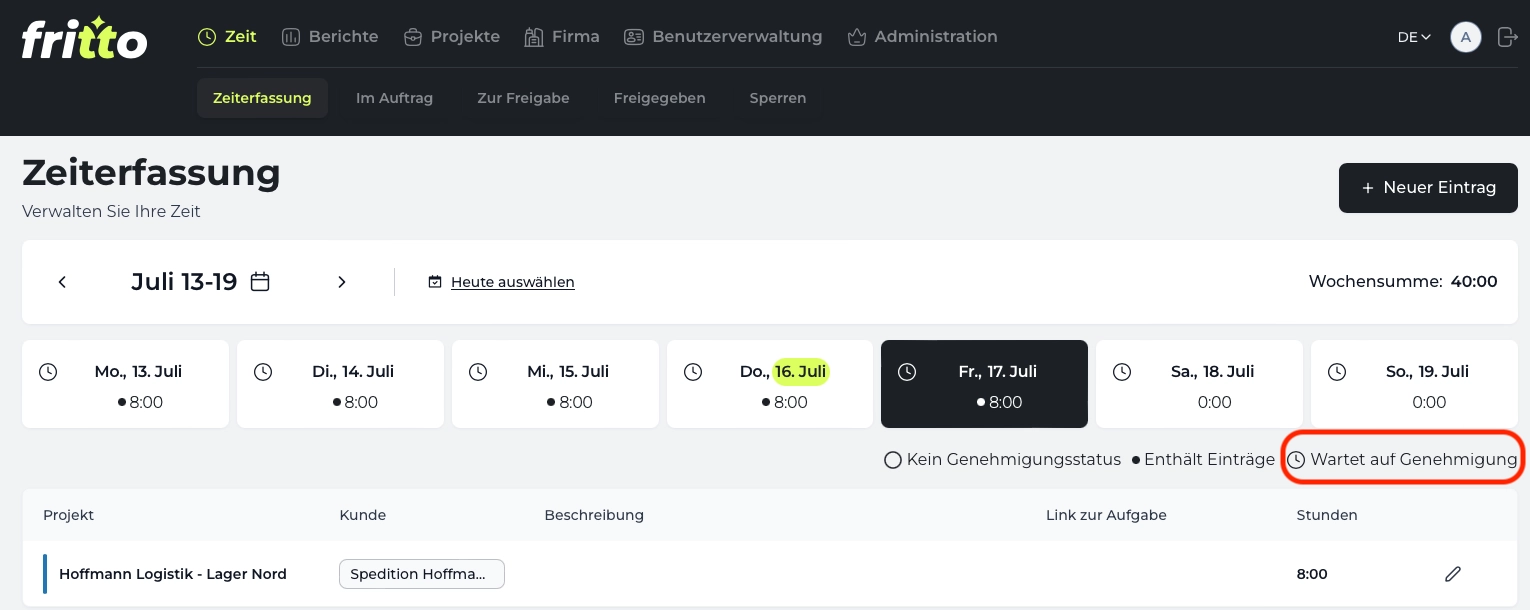Open the Projekte menu
1530x610 pixels.
tap(451, 37)
